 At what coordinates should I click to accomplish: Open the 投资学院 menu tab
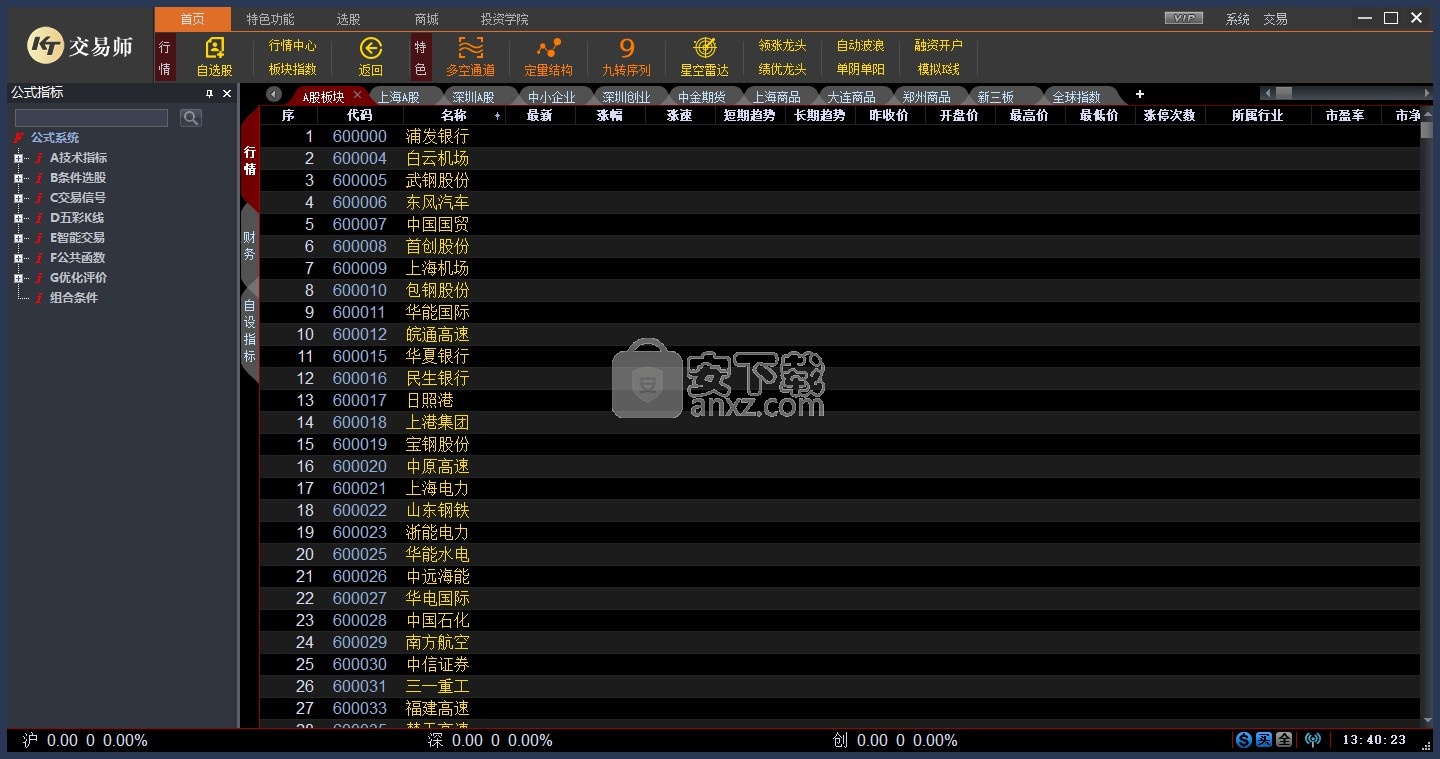click(504, 19)
